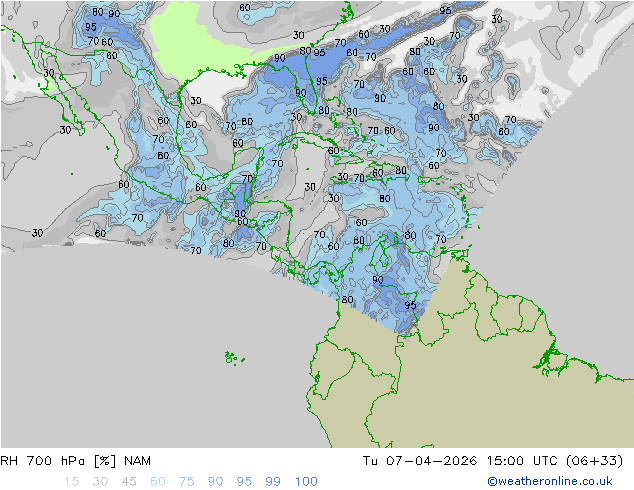Click the ©weatheronline.co.uk link
Image resolution: width=634 pixels, height=490 pixels.
pos(549,481)
